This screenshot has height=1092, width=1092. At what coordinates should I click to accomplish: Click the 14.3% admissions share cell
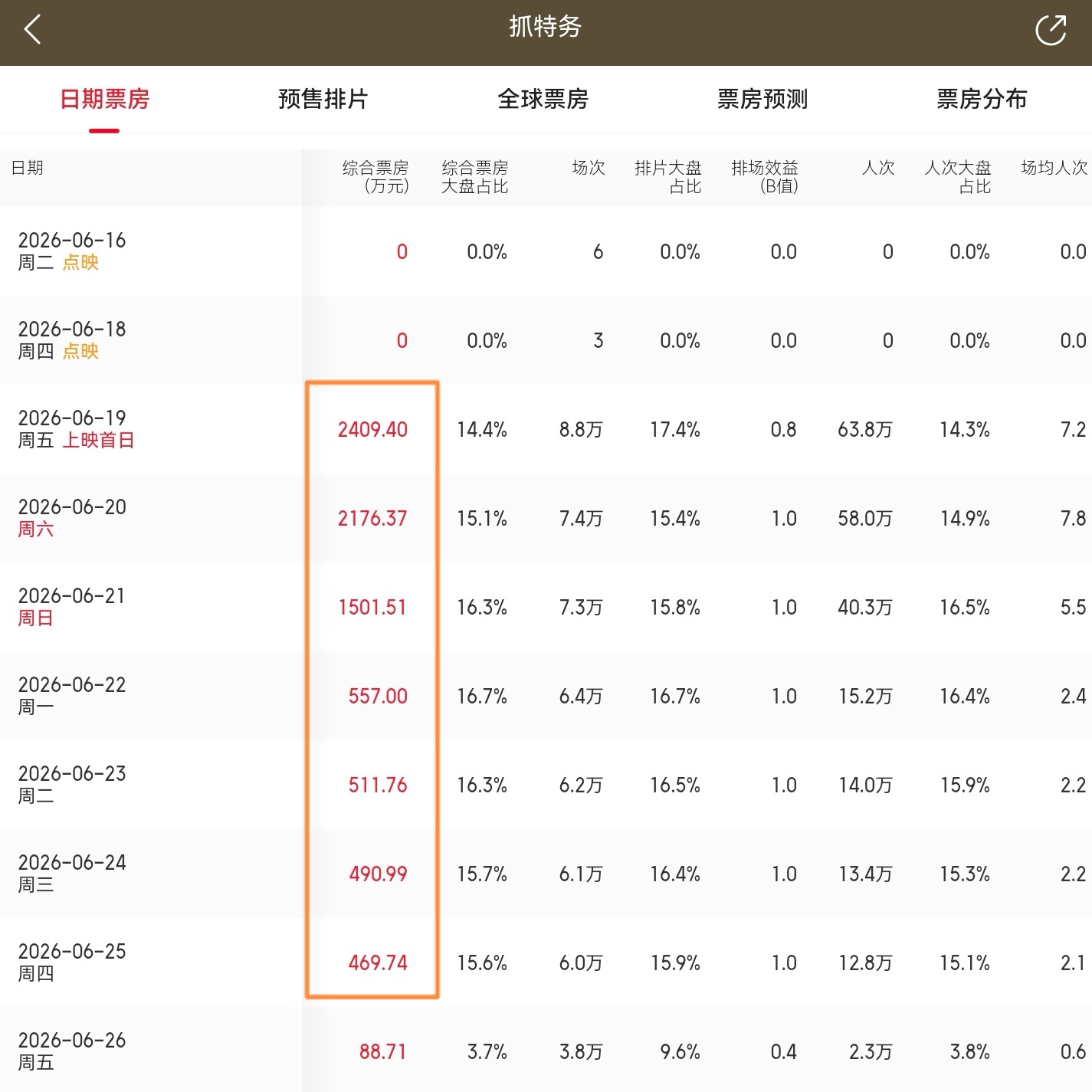[x=965, y=429]
